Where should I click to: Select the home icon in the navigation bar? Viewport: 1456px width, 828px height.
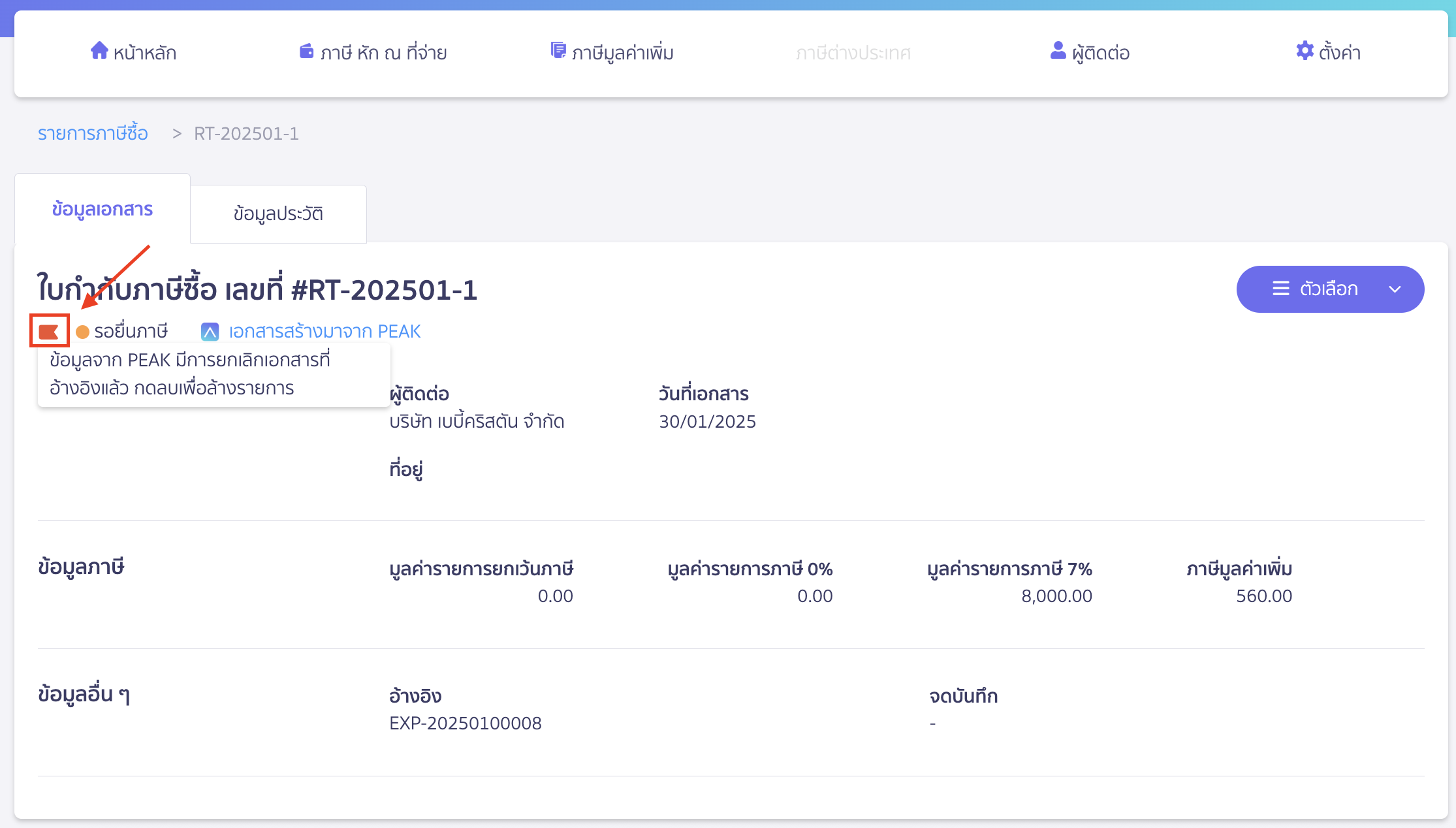tap(99, 52)
